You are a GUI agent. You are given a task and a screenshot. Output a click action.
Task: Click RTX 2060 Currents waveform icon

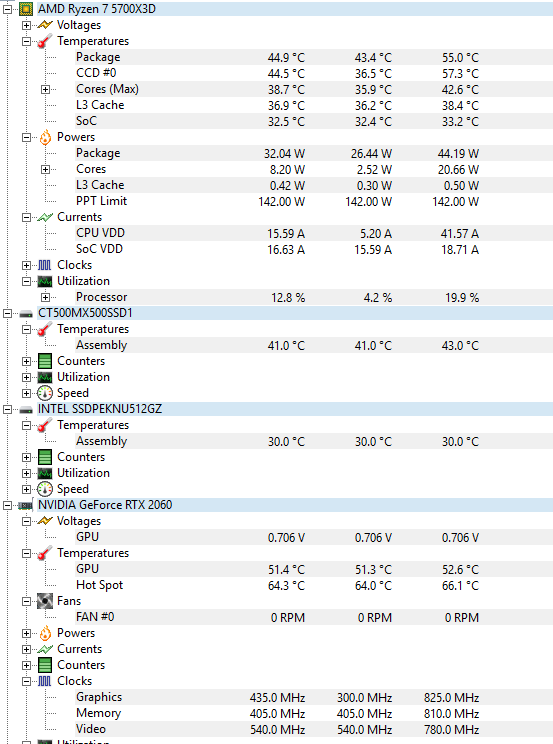tap(45, 649)
